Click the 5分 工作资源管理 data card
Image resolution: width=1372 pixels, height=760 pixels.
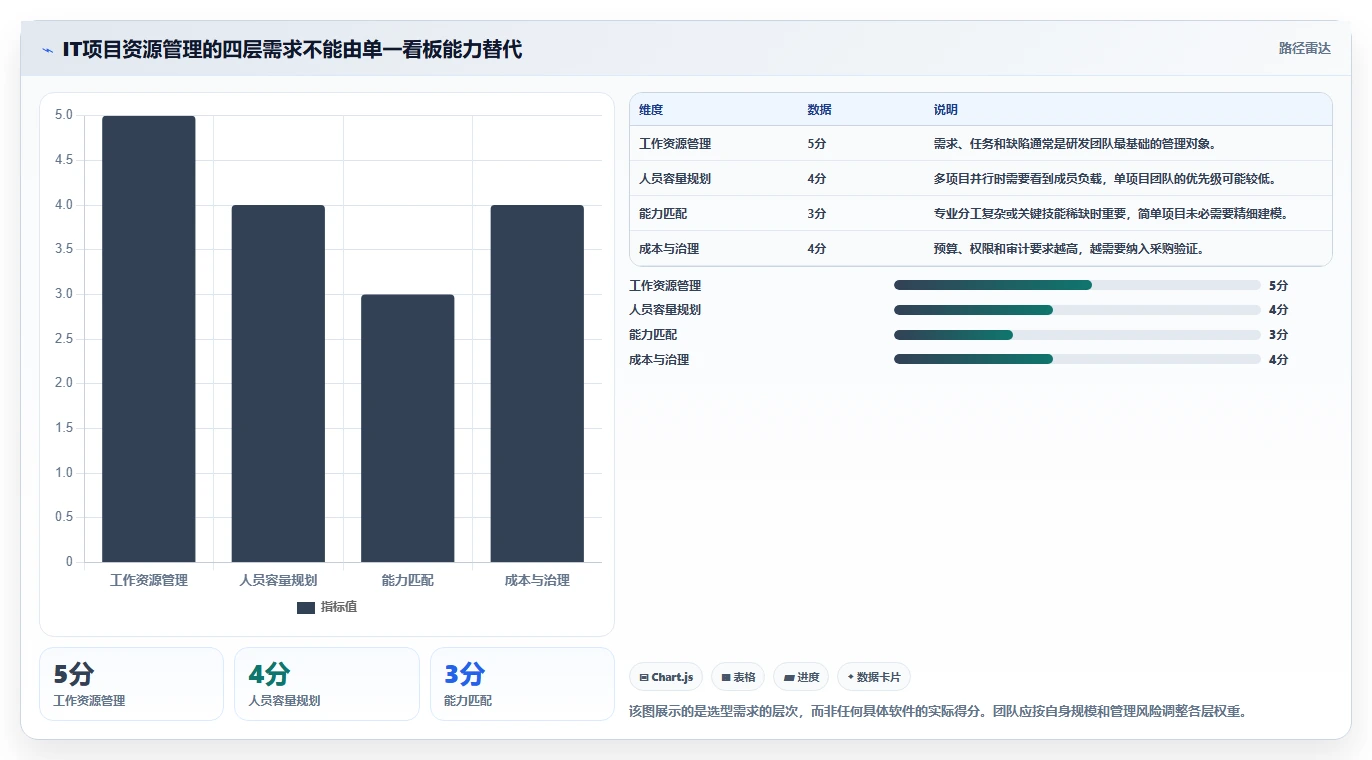(x=131, y=684)
